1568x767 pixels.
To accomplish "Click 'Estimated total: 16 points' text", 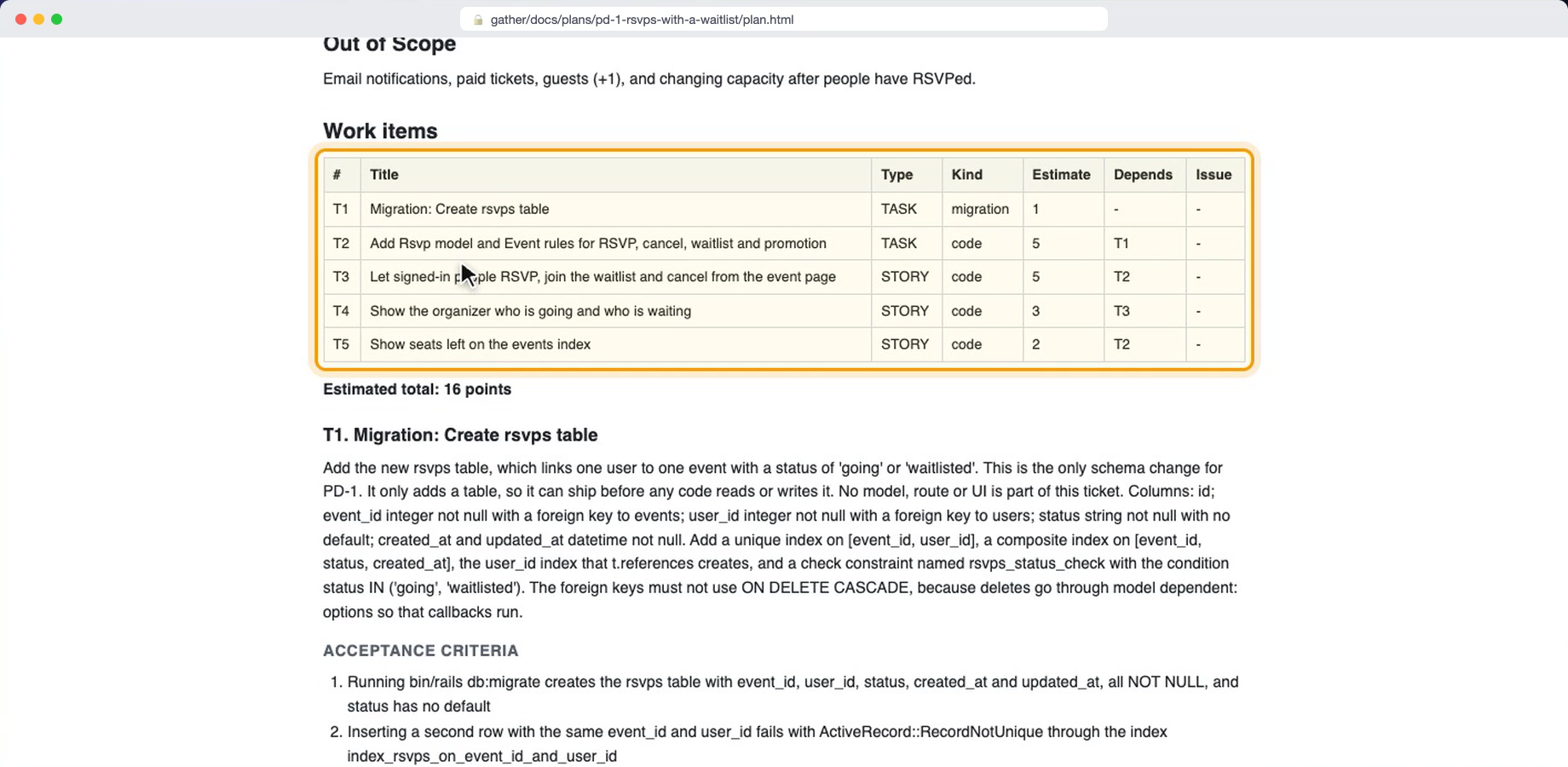I will coord(417,389).
